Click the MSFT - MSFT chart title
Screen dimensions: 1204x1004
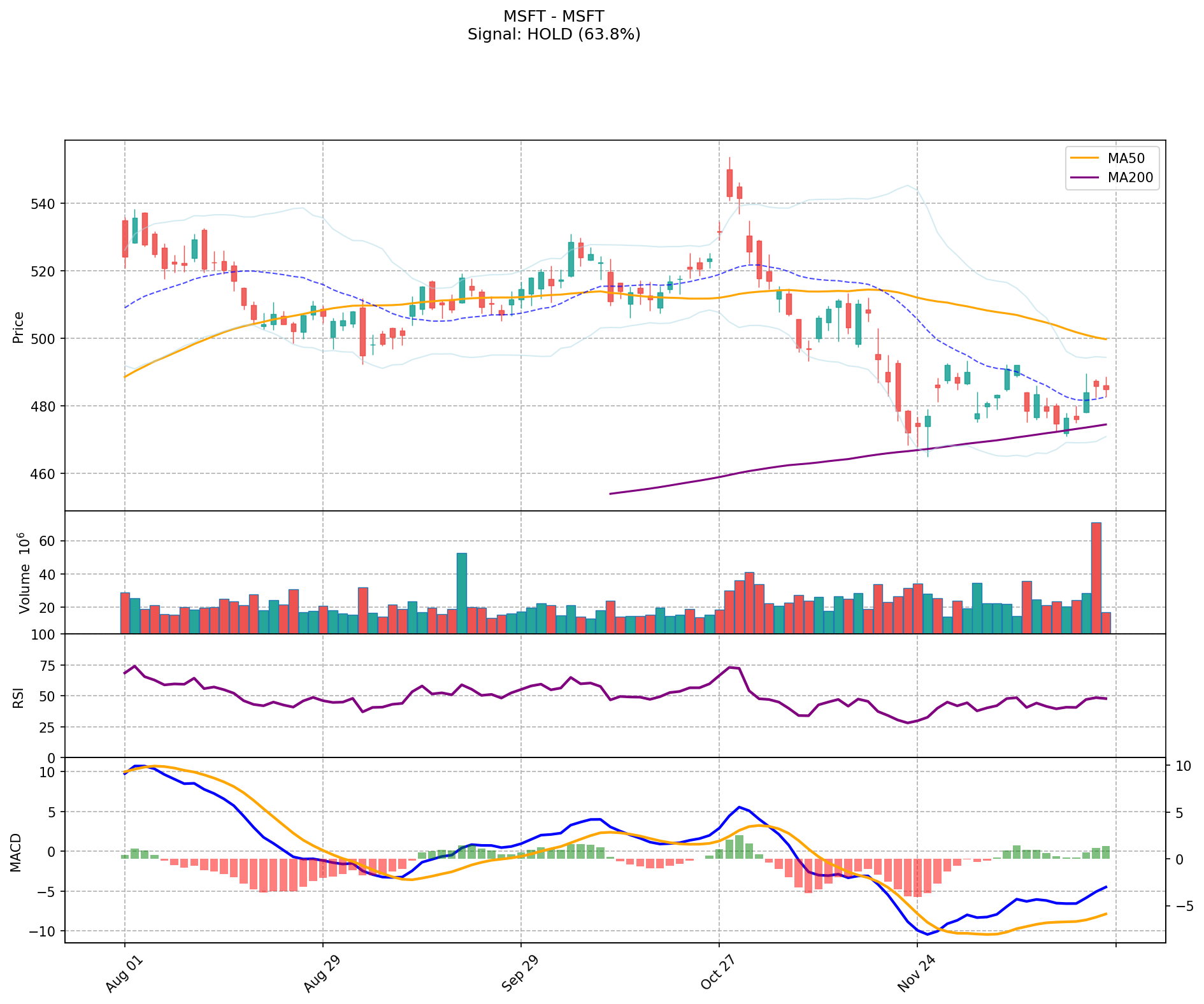554,16
